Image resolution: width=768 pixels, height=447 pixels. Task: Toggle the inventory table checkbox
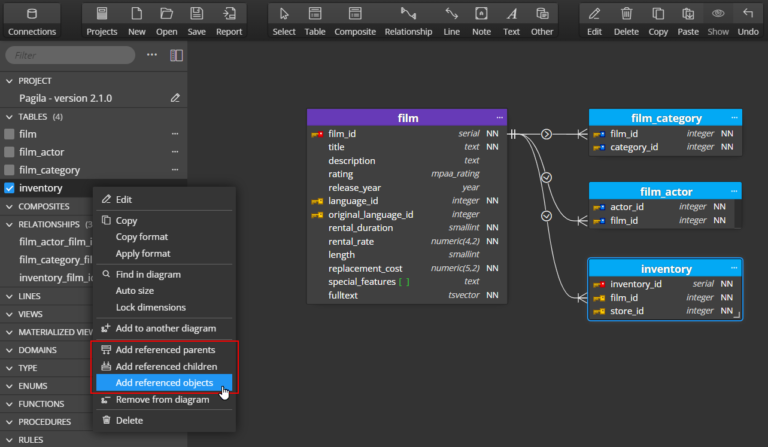pos(10,188)
